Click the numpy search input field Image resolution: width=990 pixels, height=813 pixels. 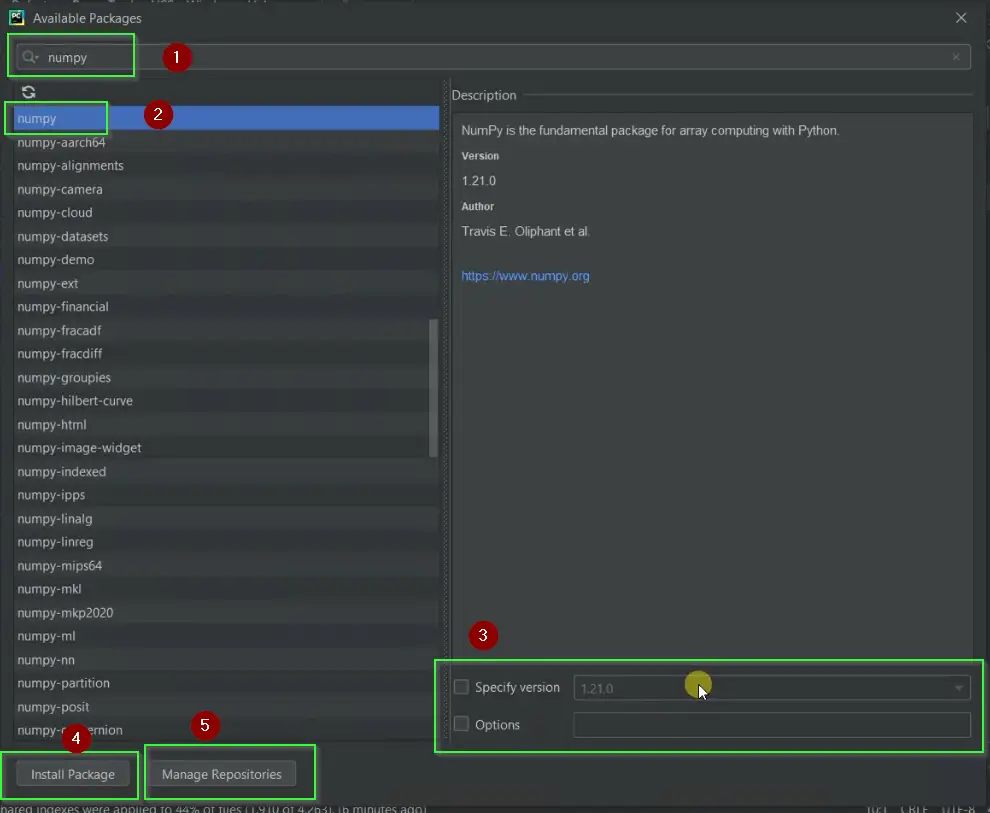coord(492,57)
